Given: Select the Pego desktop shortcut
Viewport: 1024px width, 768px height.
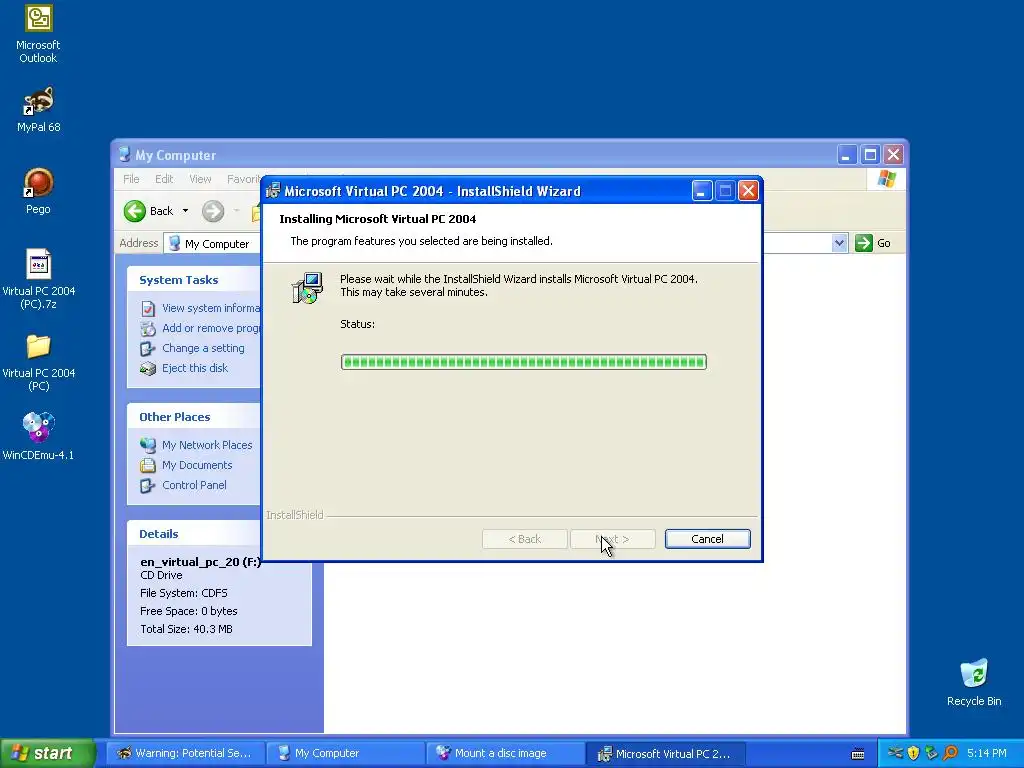Looking at the screenshot, I should [38, 191].
